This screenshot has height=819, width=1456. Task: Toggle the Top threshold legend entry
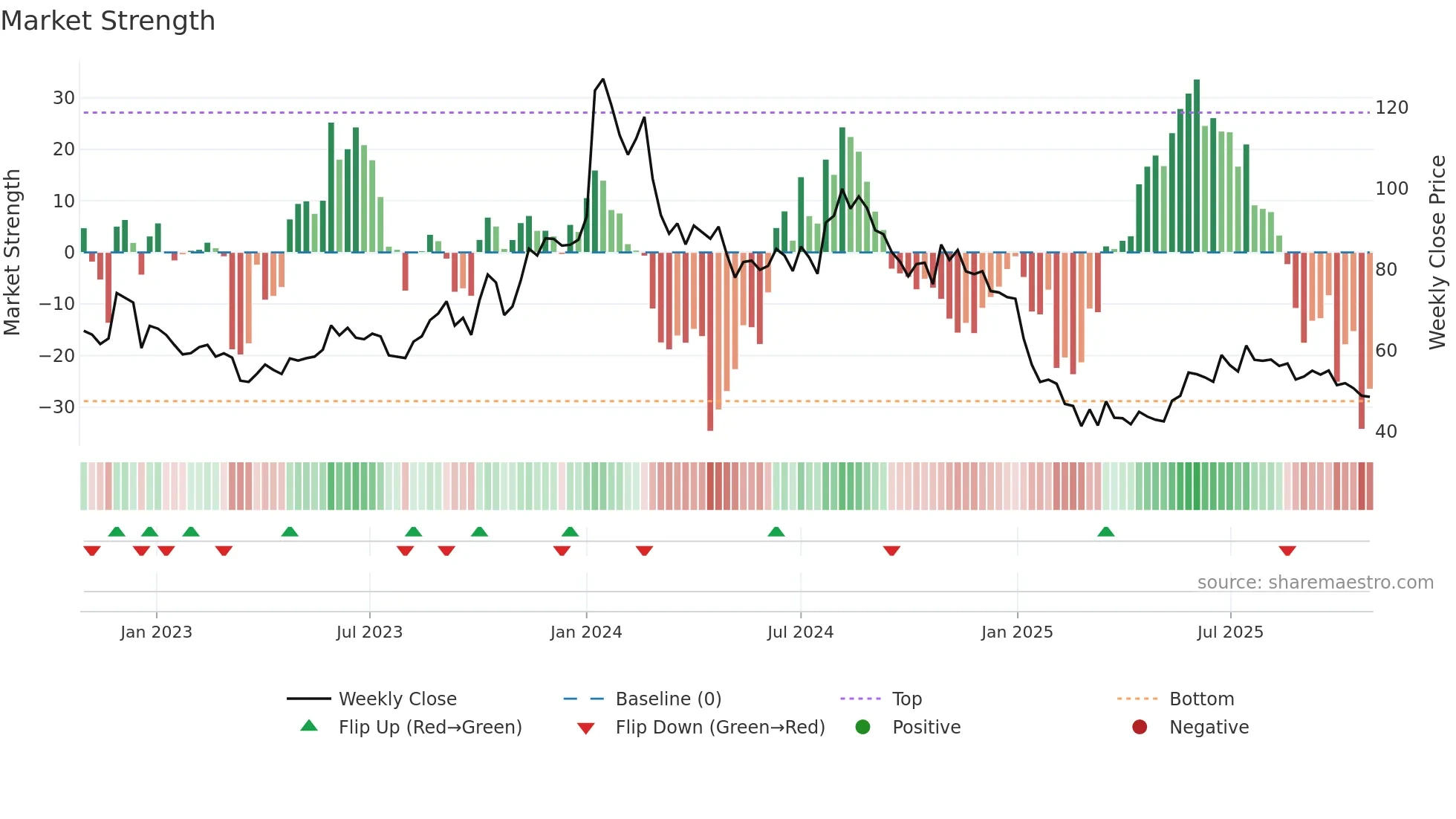pyautogui.click(x=906, y=699)
